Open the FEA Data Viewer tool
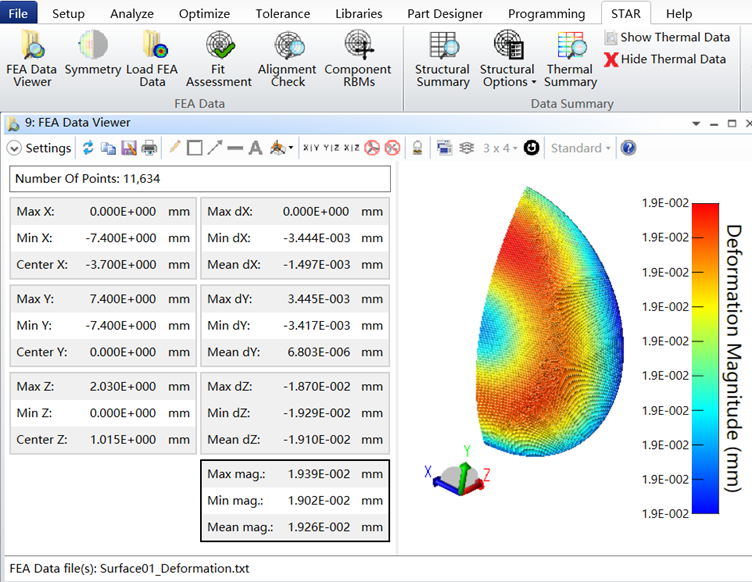This screenshot has width=752, height=582. tap(33, 58)
